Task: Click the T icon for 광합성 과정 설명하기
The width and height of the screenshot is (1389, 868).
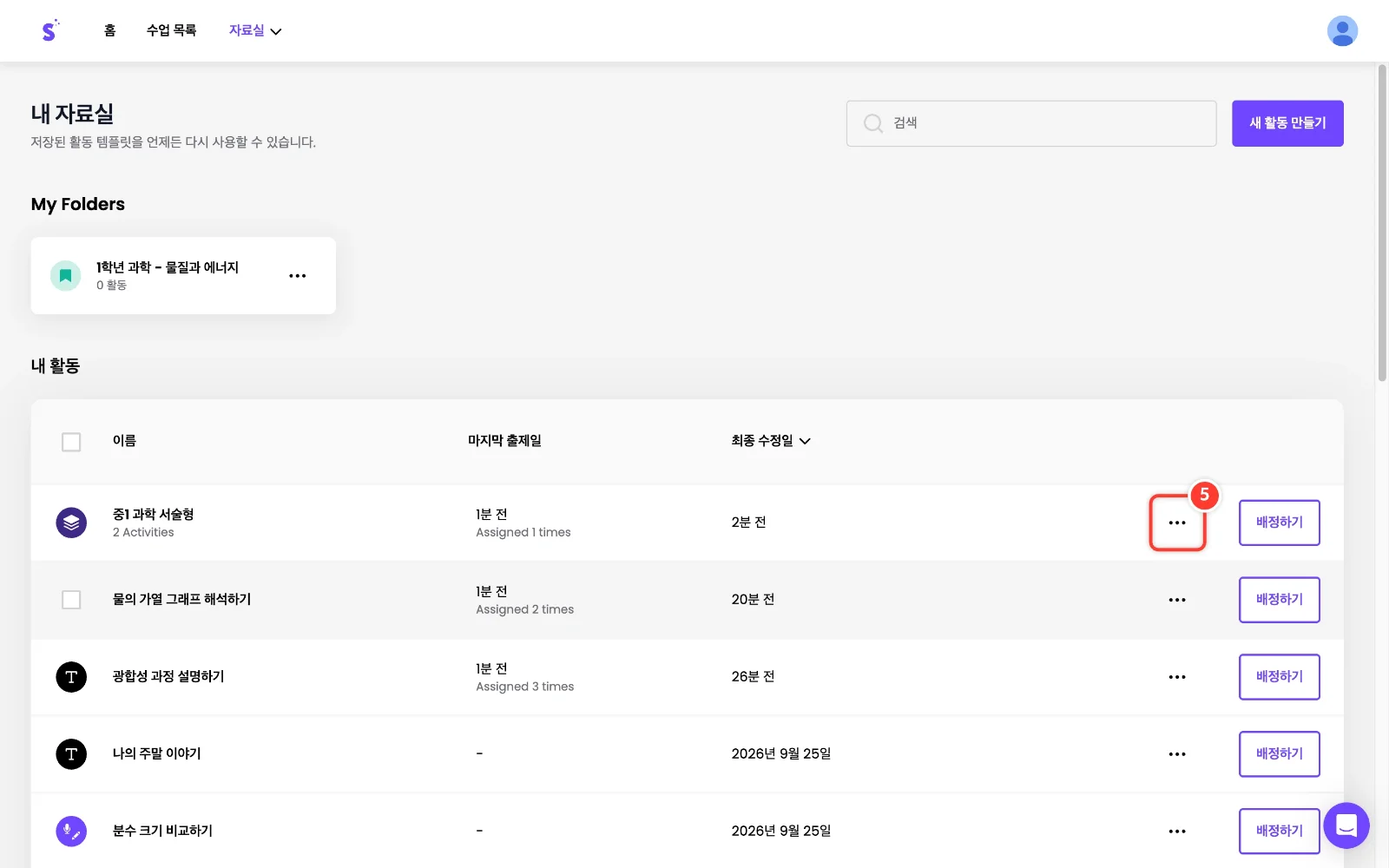Action: click(x=71, y=677)
